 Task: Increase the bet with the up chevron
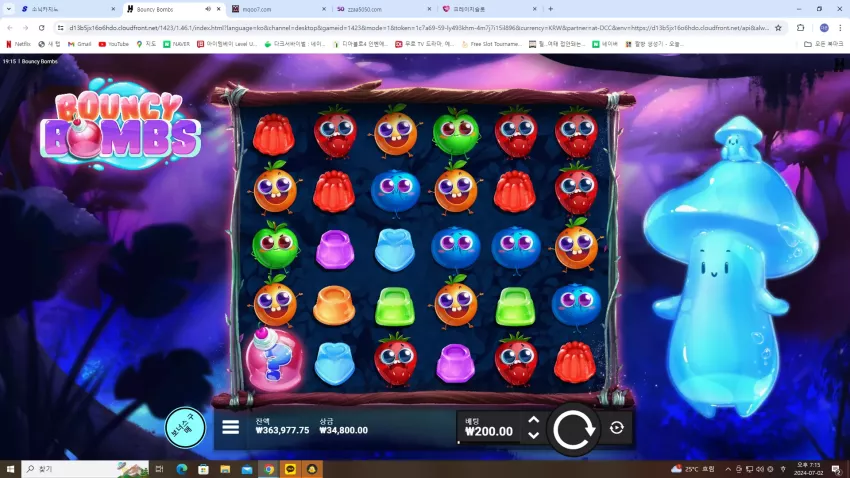coord(533,420)
